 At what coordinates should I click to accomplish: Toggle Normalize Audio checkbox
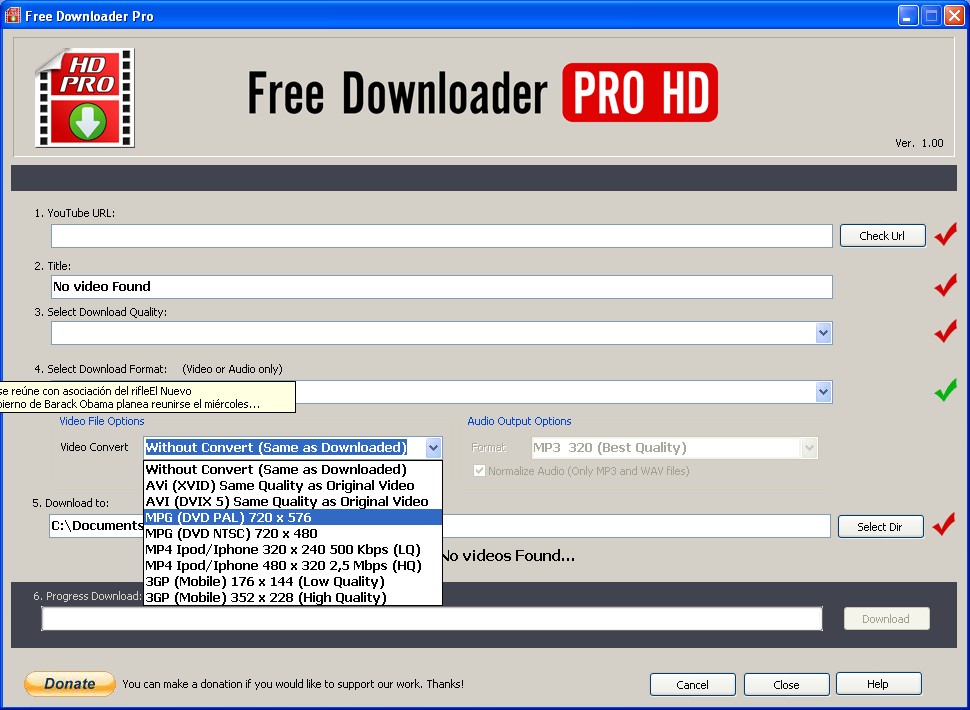[x=479, y=471]
